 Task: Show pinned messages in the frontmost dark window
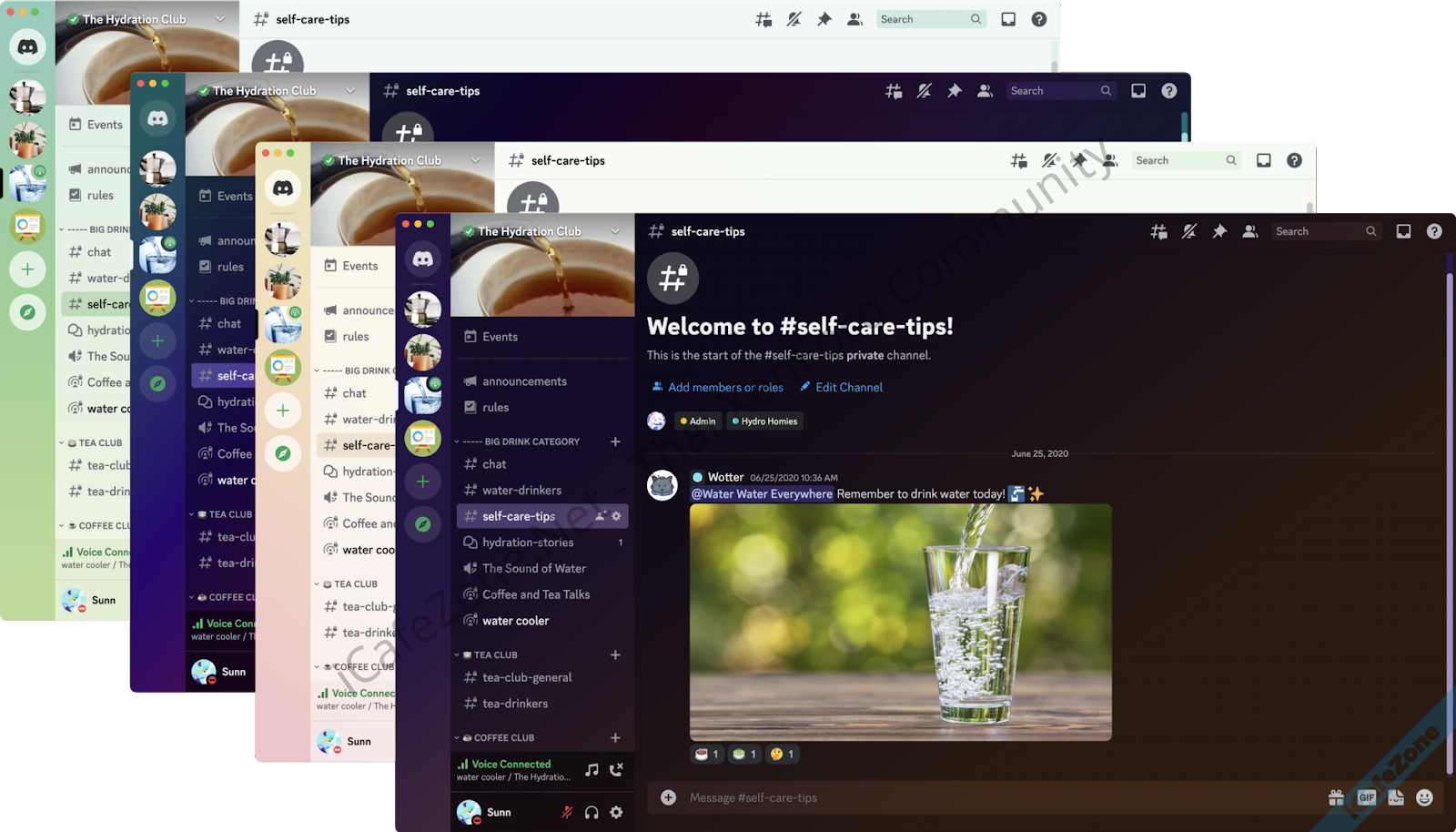(x=1219, y=232)
